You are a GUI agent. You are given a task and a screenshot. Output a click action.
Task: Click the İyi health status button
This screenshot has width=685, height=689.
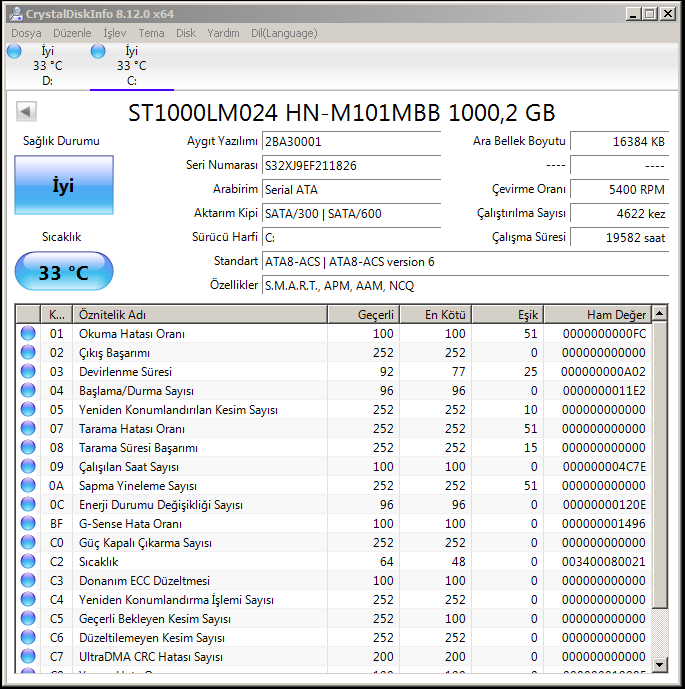click(x=63, y=185)
